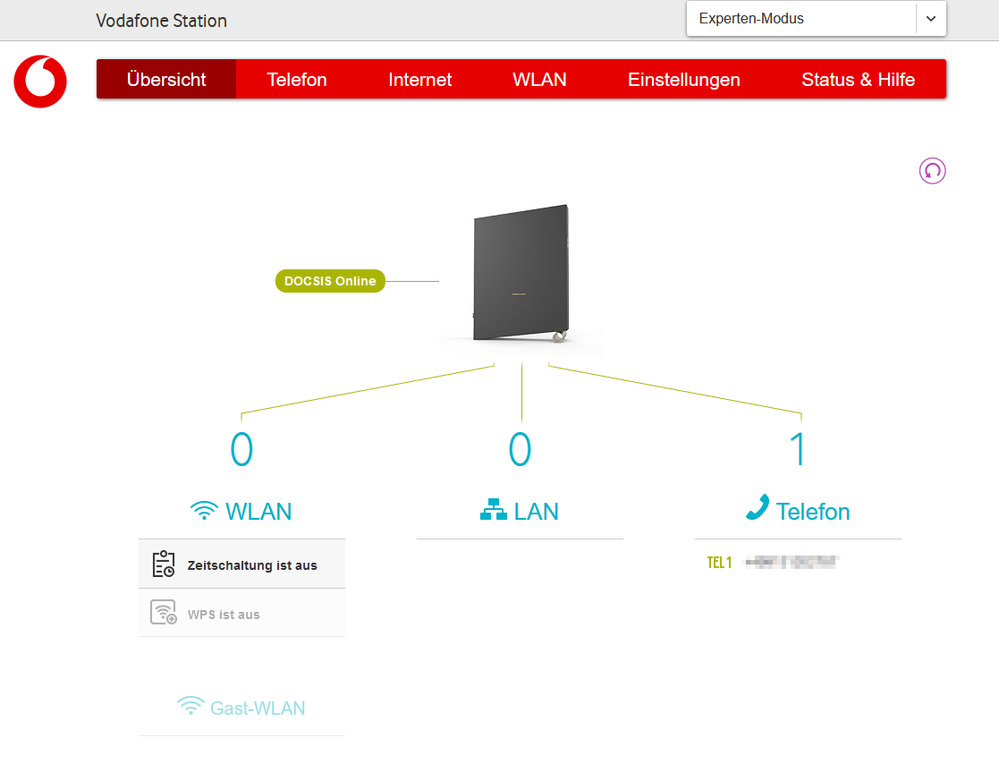Open the support headset icon
The height and width of the screenshot is (773, 999).
pos(932,171)
